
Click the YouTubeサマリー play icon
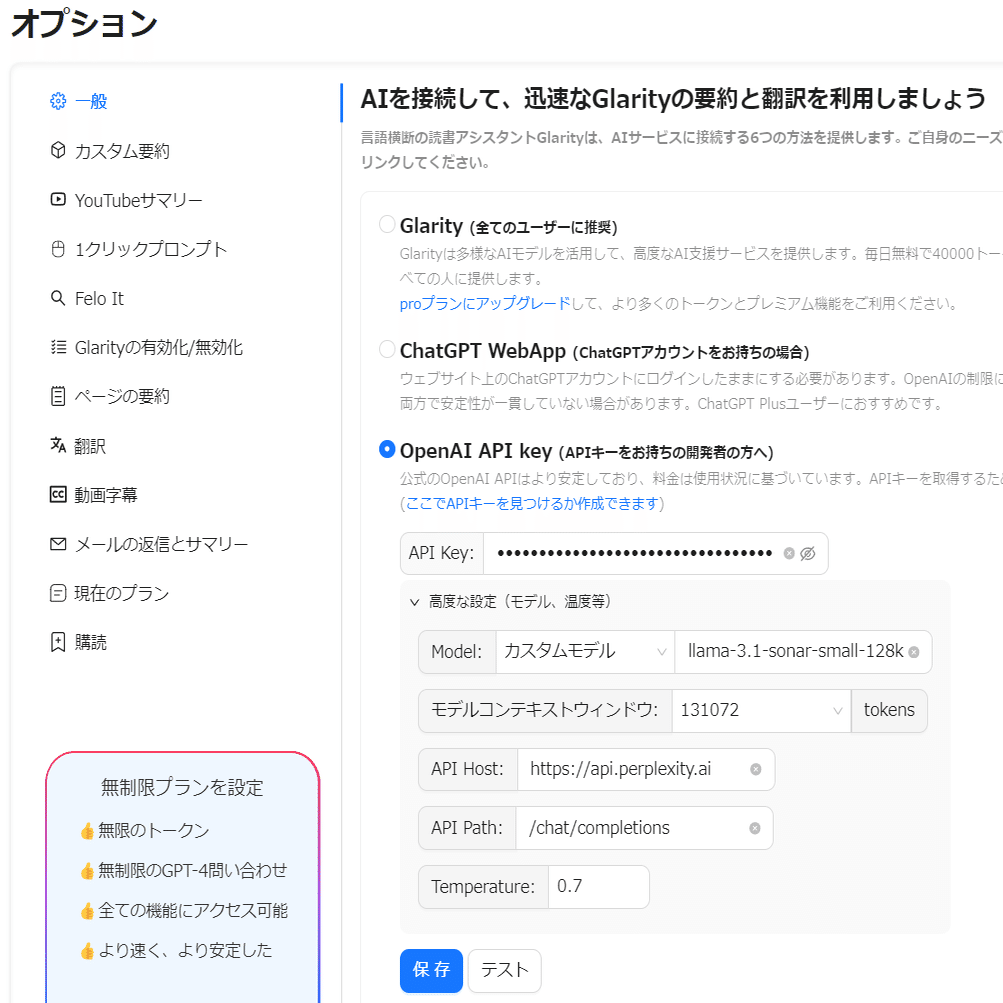coord(58,200)
